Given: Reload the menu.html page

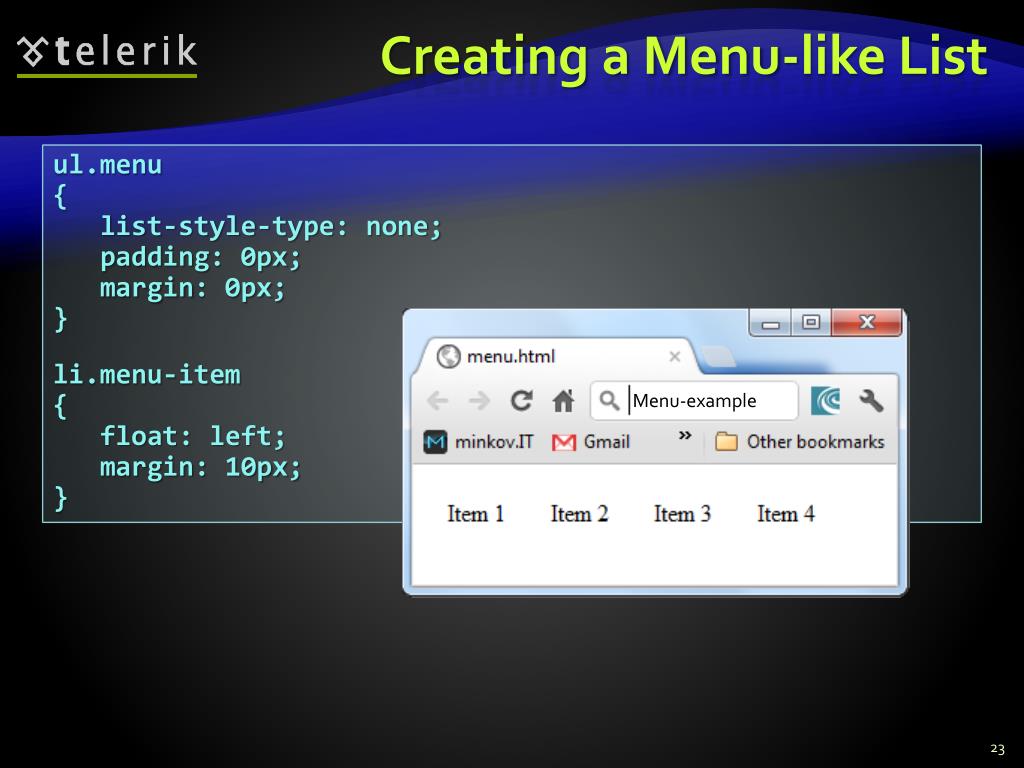Looking at the screenshot, I should pos(521,400).
